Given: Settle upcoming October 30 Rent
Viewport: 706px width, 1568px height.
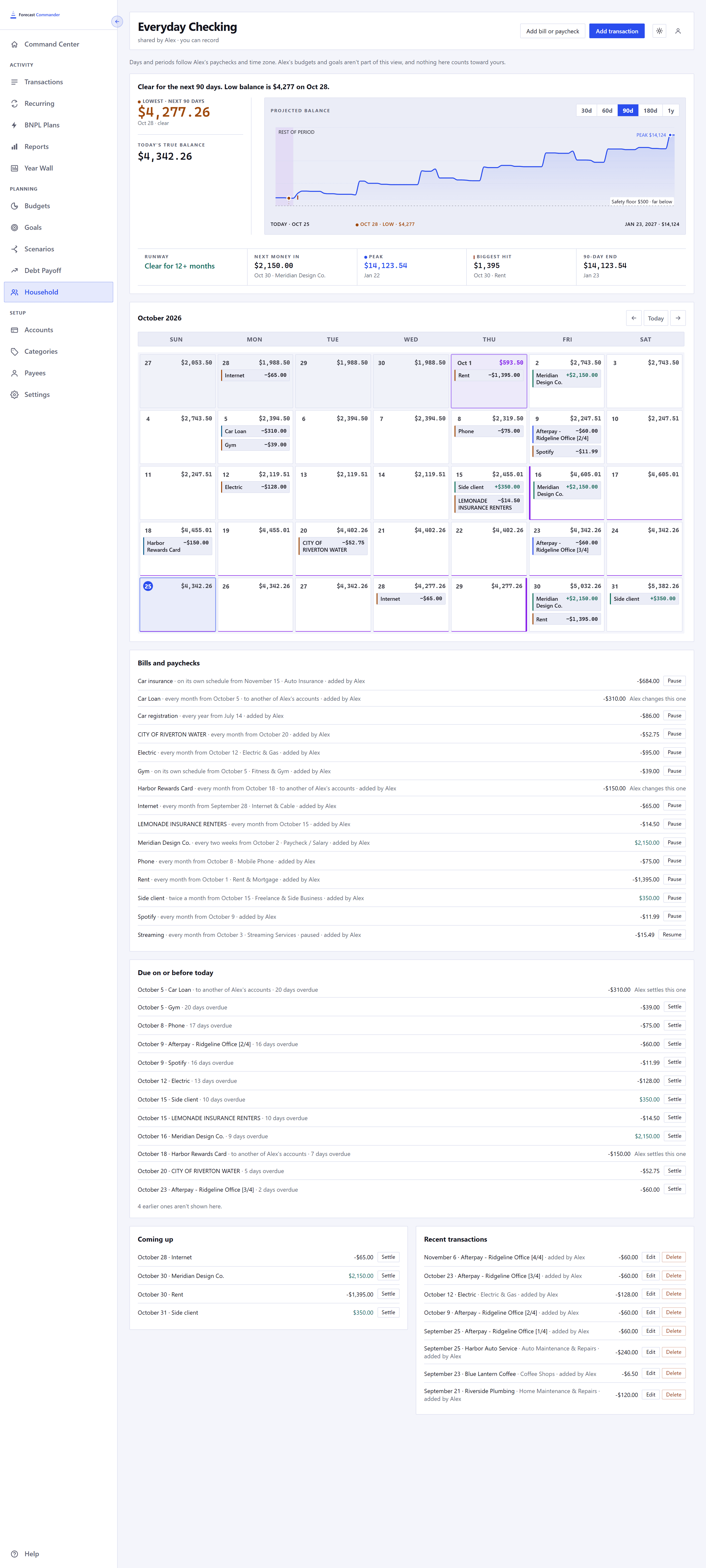Looking at the screenshot, I should point(388,1294).
